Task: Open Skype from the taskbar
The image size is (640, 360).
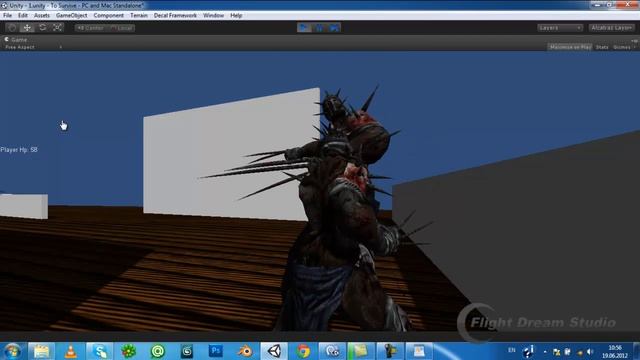Action: point(100,351)
